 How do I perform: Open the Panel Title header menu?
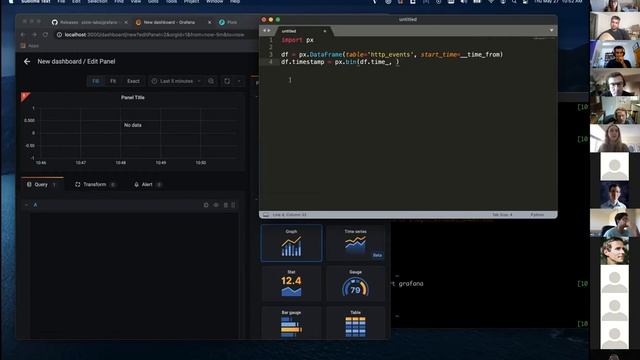(133, 98)
